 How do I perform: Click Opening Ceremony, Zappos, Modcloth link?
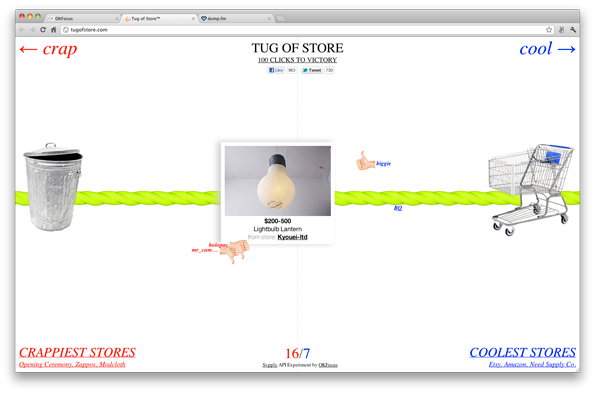tap(72, 364)
